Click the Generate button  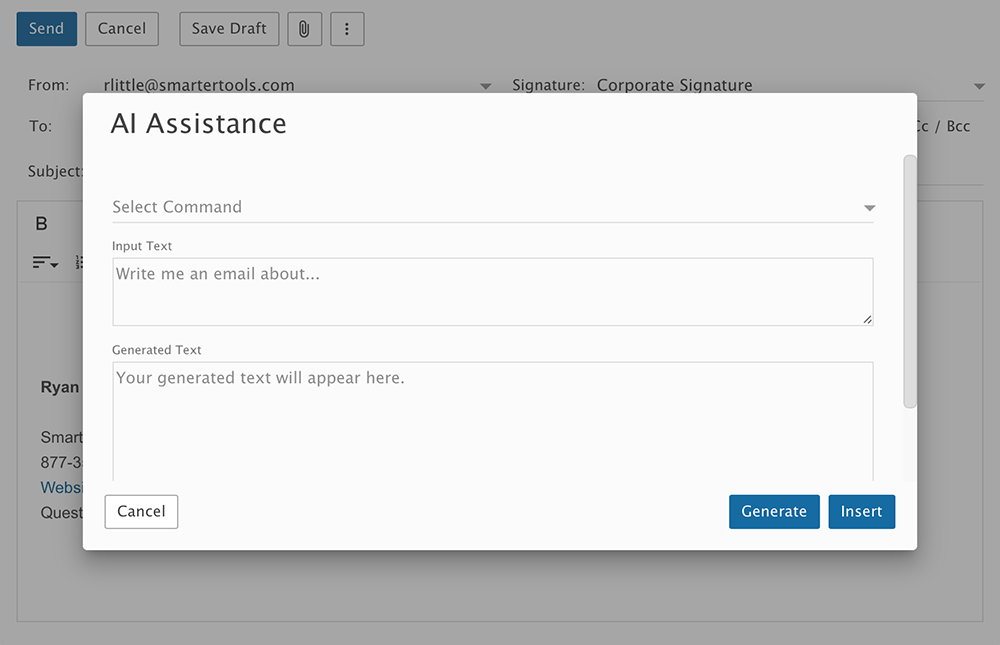click(x=774, y=512)
